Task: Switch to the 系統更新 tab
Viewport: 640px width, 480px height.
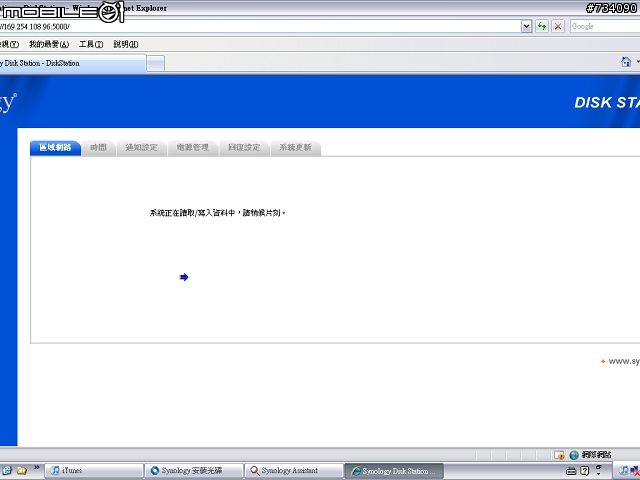Action: click(x=295, y=148)
